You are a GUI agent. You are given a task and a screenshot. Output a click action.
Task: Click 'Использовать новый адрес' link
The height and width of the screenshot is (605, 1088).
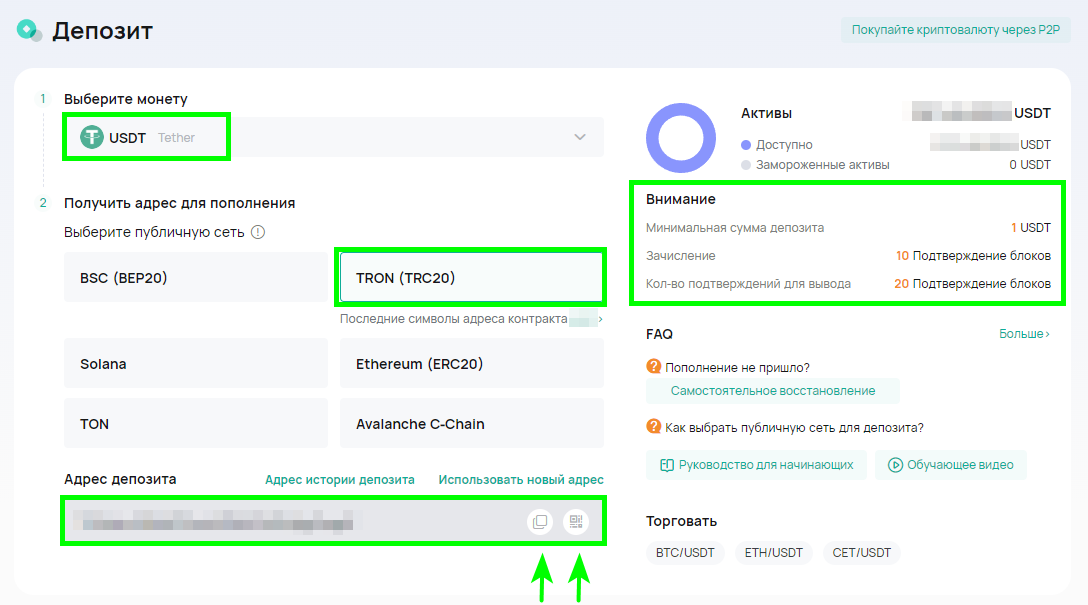point(521,480)
